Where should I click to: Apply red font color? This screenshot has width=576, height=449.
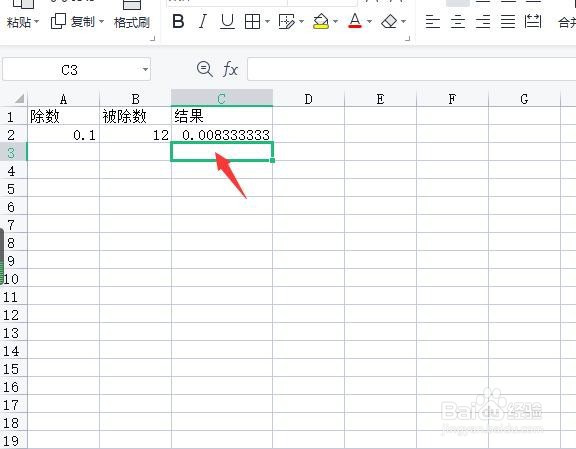(x=355, y=21)
